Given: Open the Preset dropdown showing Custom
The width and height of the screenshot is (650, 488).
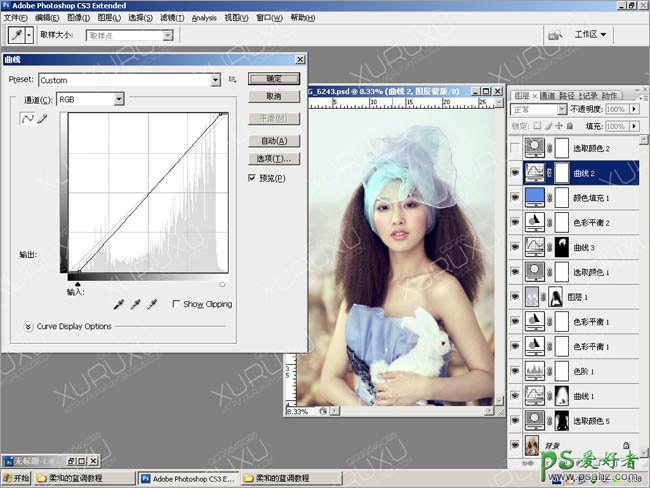Looking at the screenshot, I should coord(130,80).
